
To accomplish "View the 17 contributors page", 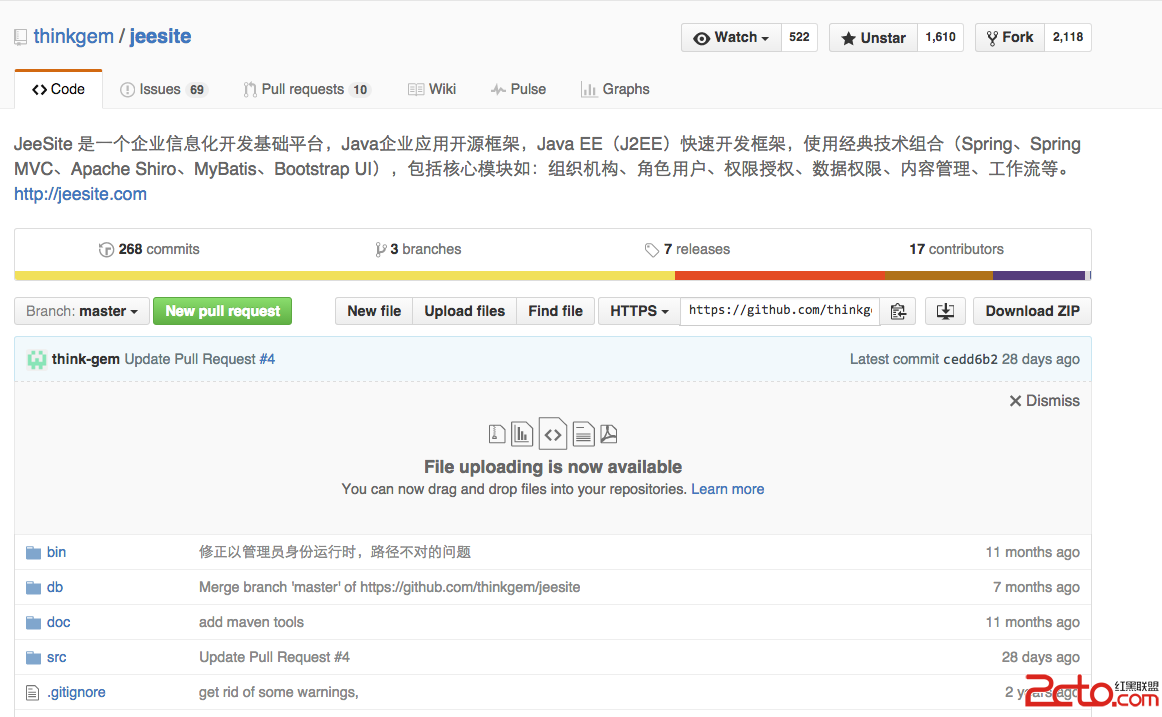I will pyautogui.click(x=957, y=250).
